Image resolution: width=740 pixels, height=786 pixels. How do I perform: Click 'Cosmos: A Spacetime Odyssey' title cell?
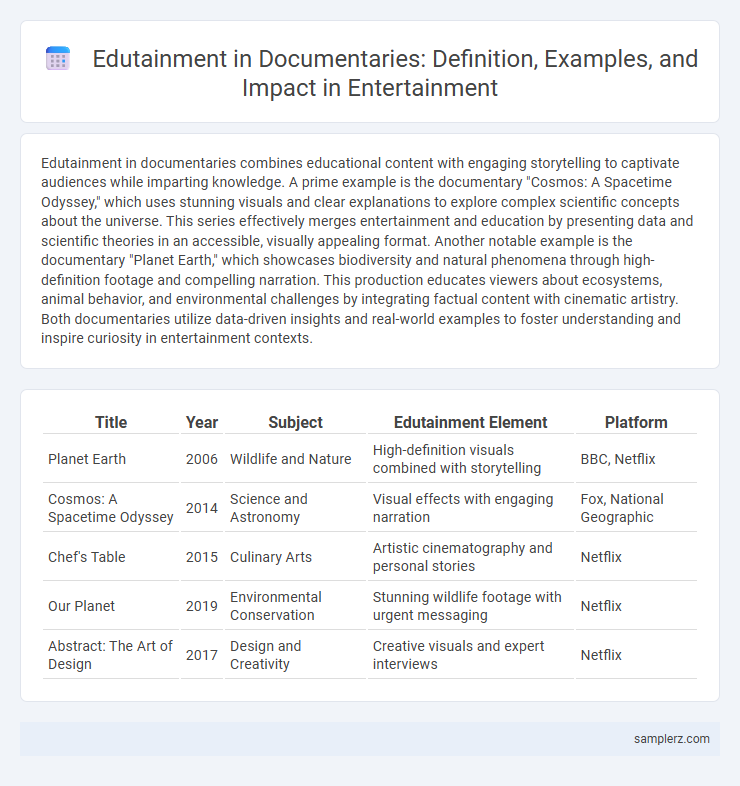(111, 508)
